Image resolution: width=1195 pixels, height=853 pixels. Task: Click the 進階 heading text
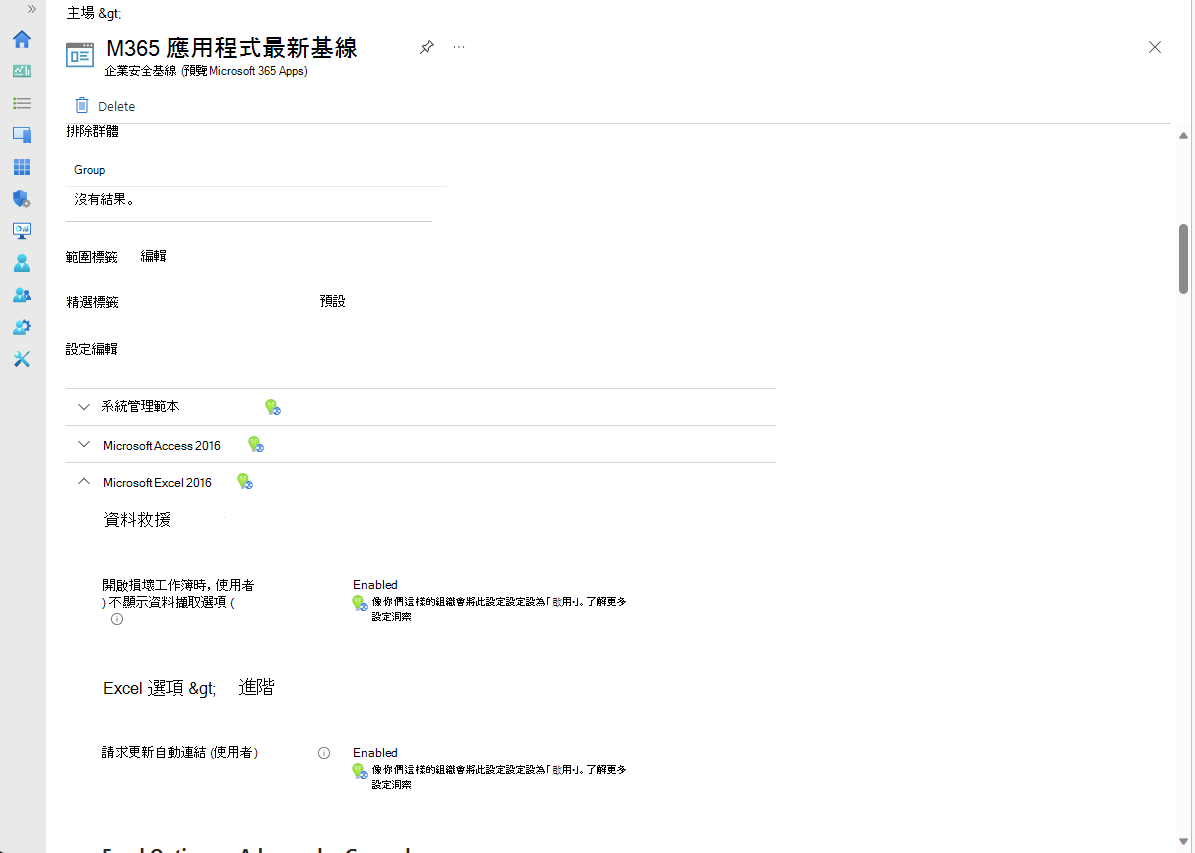256,687
